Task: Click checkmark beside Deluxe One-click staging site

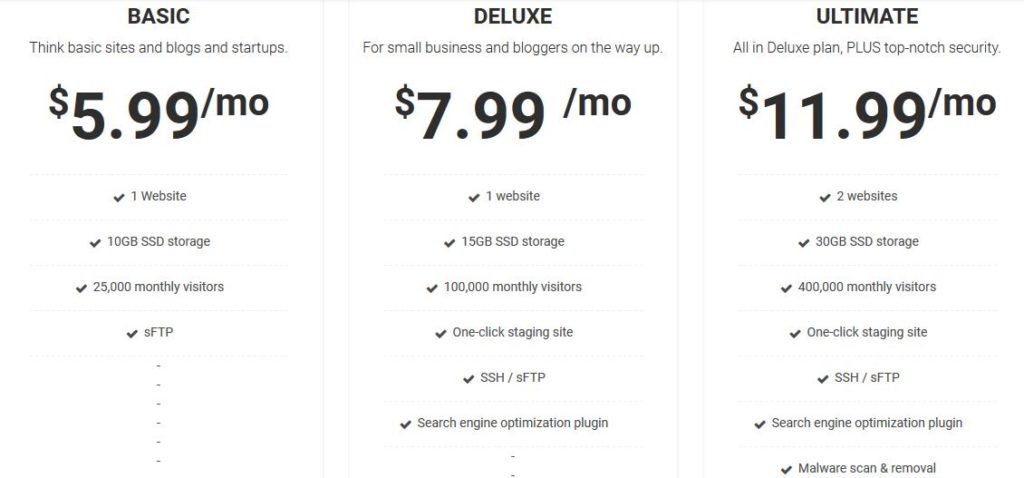Action: [441, 334]
